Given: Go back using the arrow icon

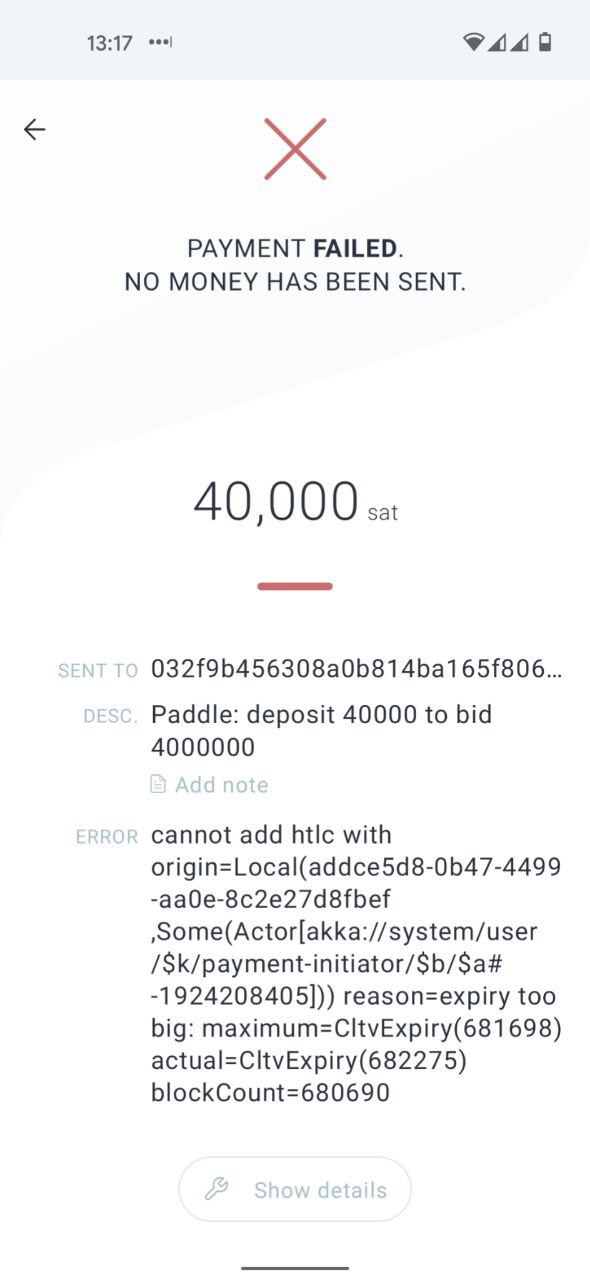Looking at the screenshot, I should coord(35,129).
